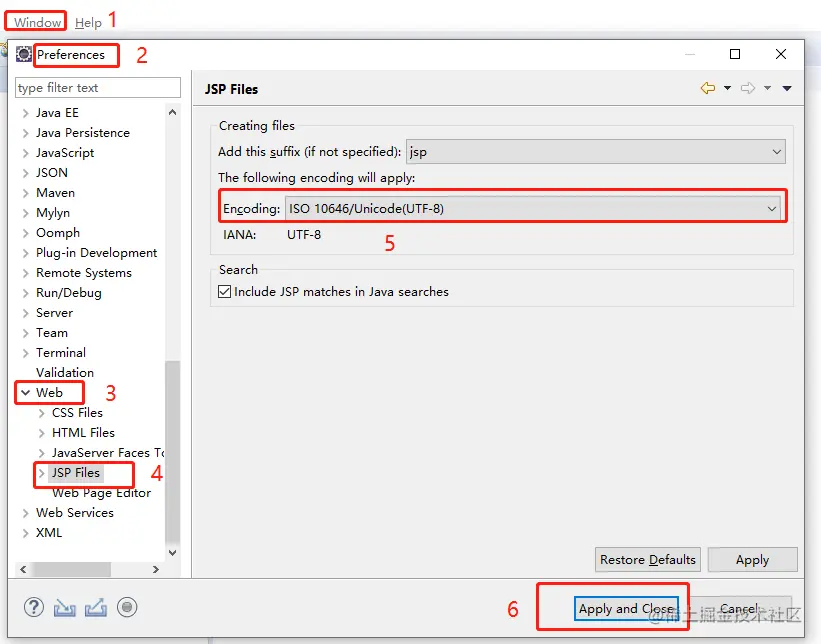Click the tree horizontal scrollbar thumb

[71, 569]
